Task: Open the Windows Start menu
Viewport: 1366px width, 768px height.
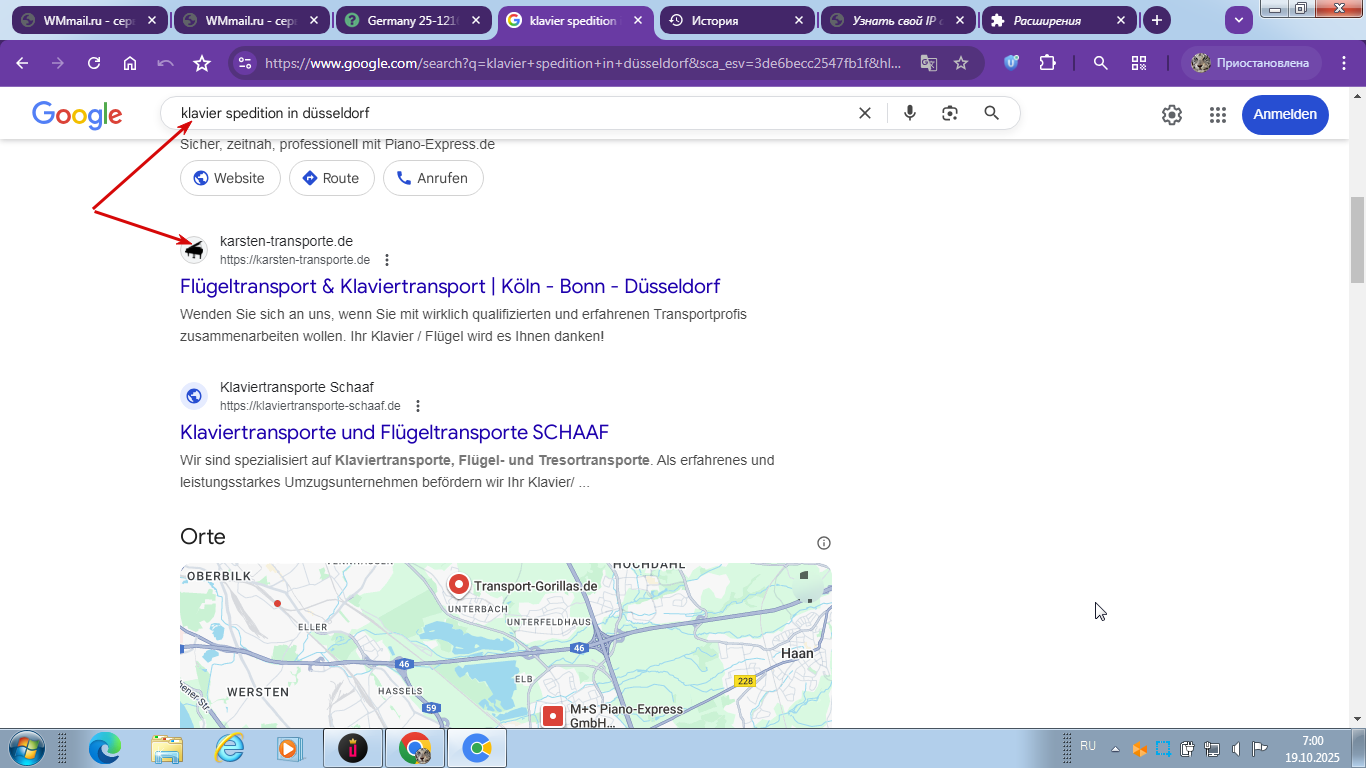Action: pyautogui.click(x=25, y=748)
